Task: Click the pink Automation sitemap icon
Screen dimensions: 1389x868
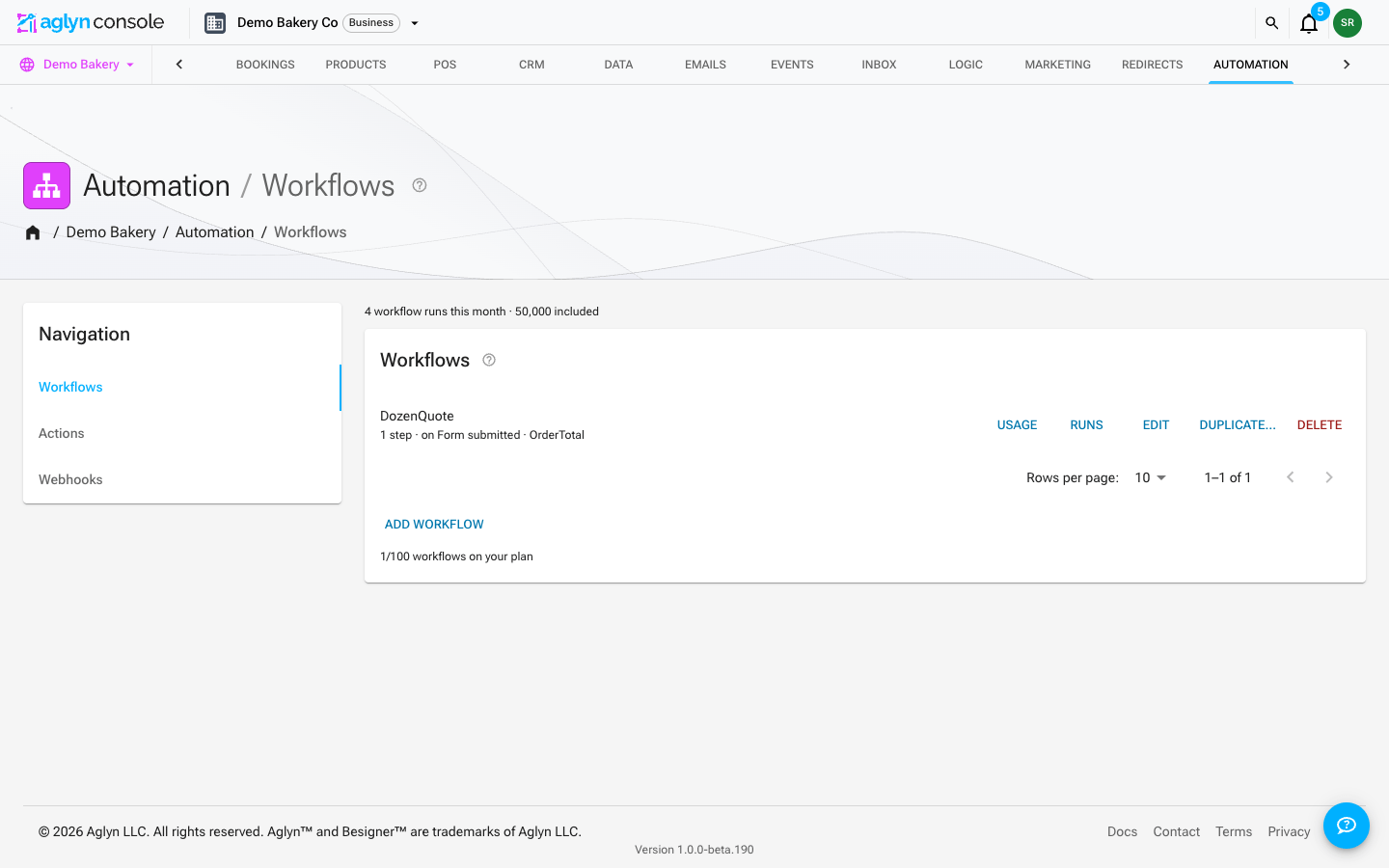Action: [46, 185]
